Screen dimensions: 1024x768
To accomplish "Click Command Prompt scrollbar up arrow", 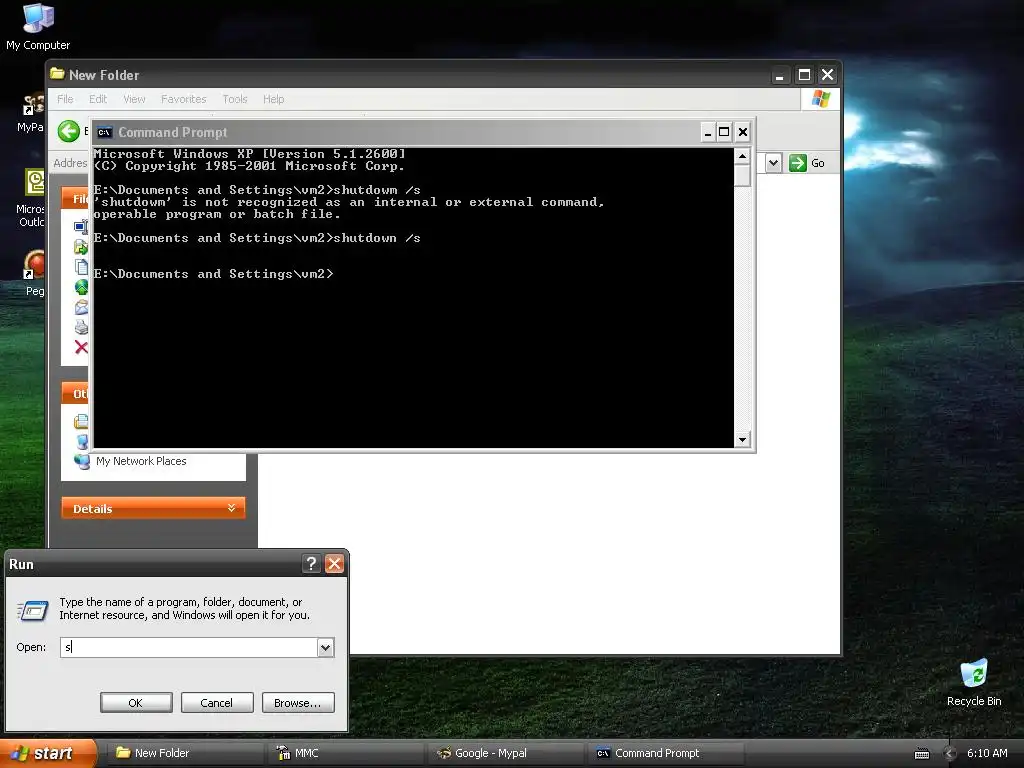I will 742,156.
